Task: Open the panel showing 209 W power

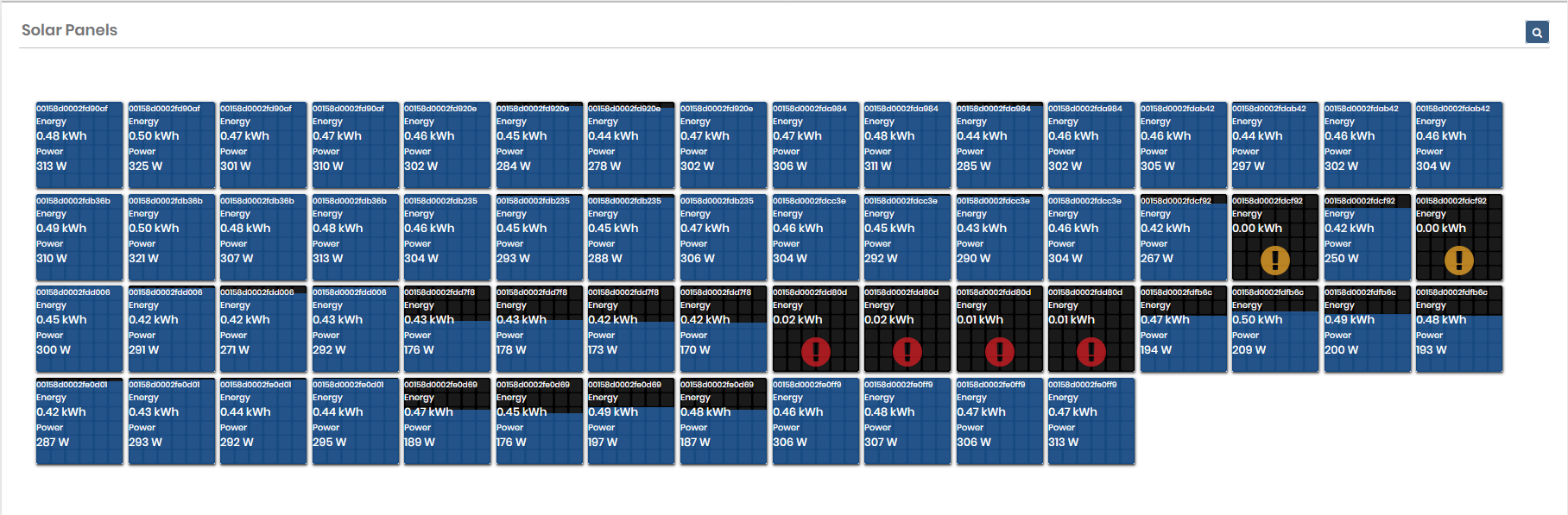Action: tap(1274, 329)
